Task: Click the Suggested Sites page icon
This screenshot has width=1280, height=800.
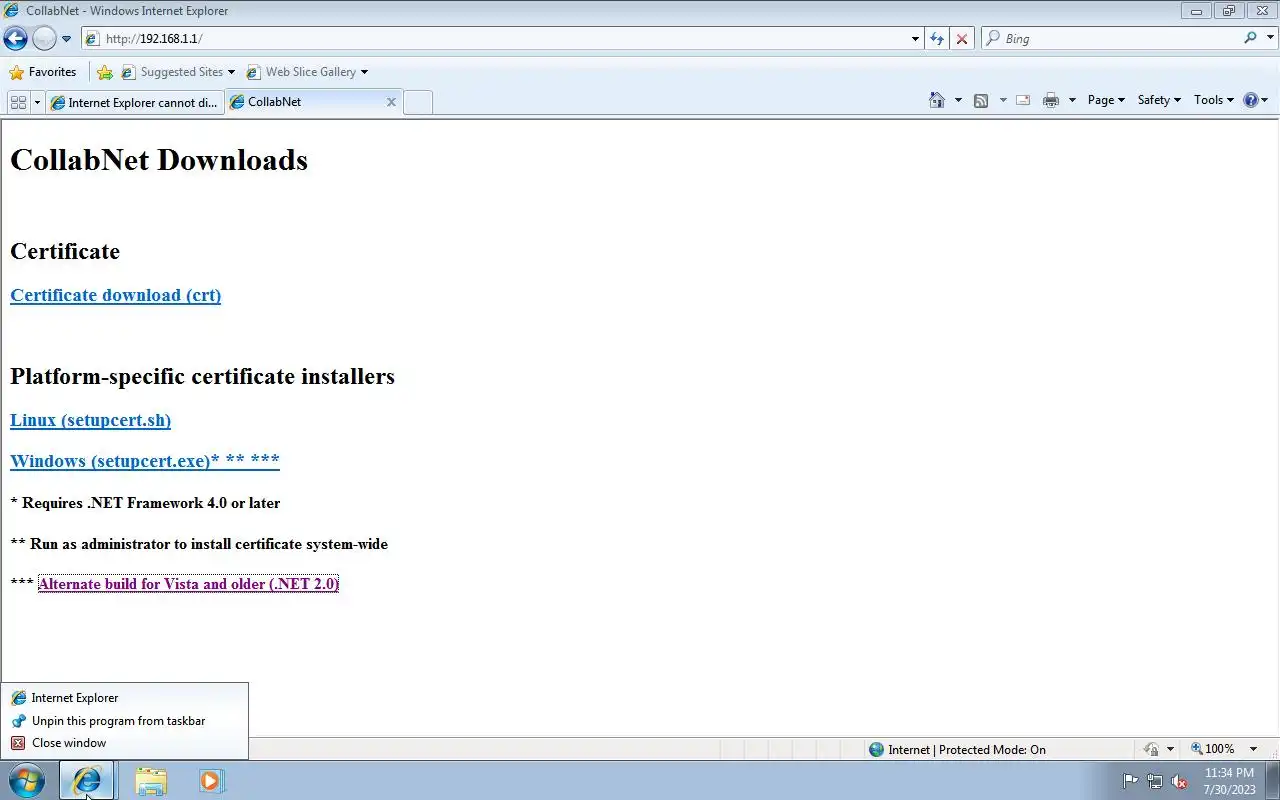Action: (128, 72)
